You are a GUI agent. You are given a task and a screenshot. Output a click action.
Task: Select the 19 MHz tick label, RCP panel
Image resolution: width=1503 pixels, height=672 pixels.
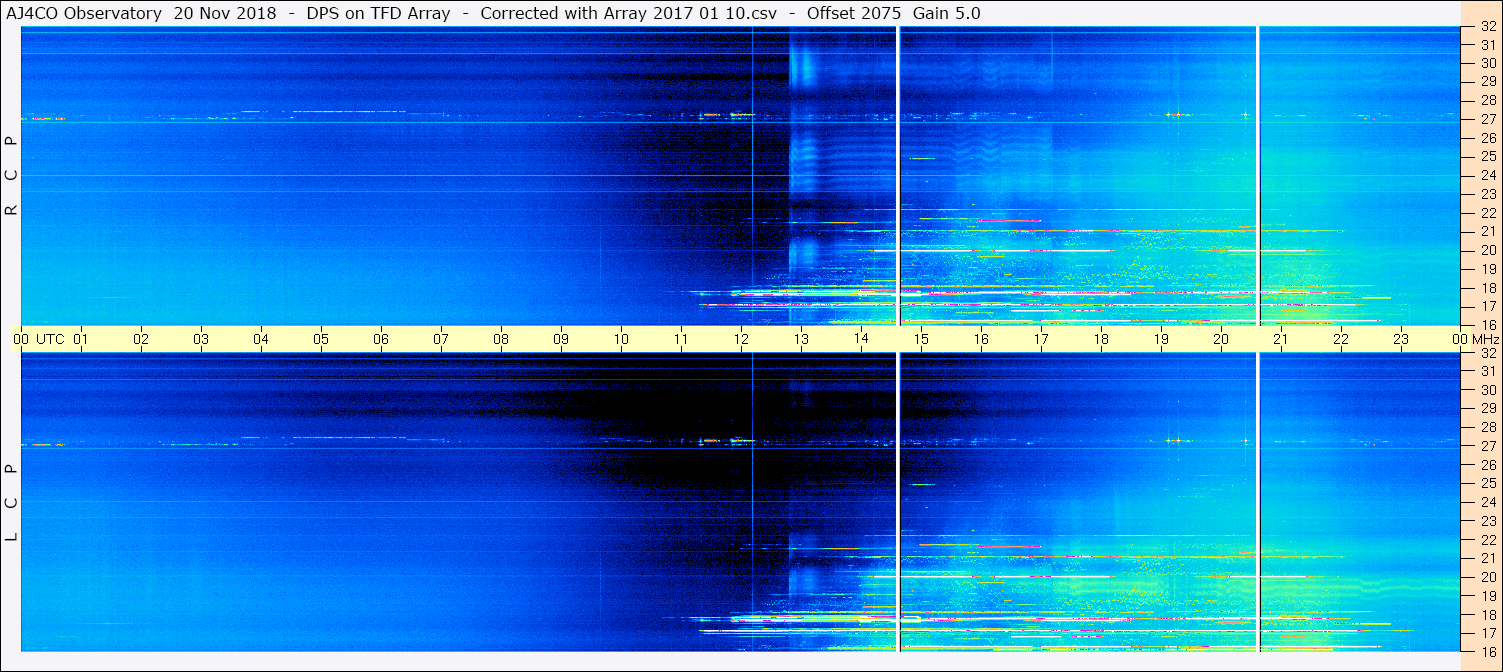coord(1487,269)
